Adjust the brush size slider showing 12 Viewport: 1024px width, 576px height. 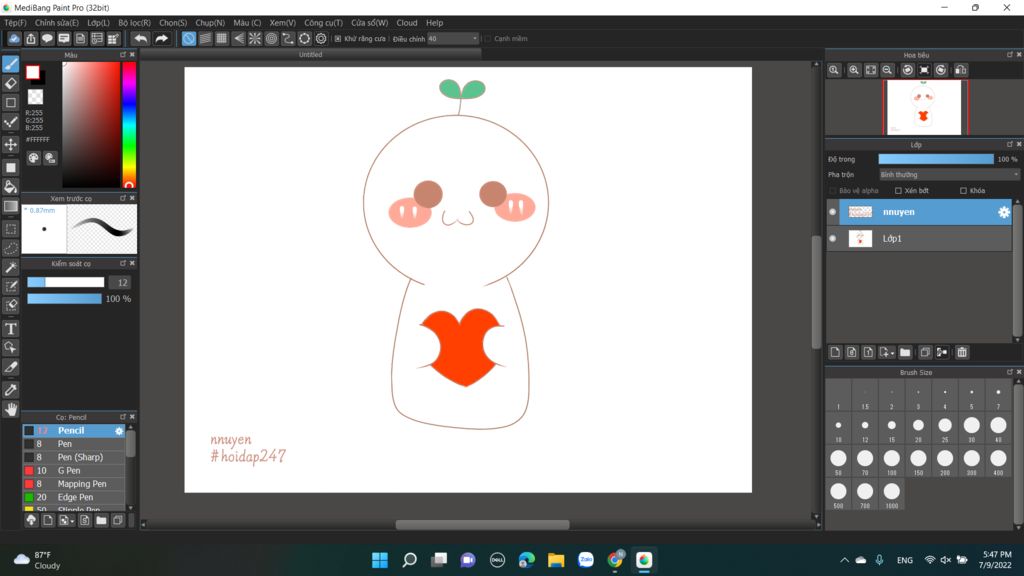[x=65, y=282]
